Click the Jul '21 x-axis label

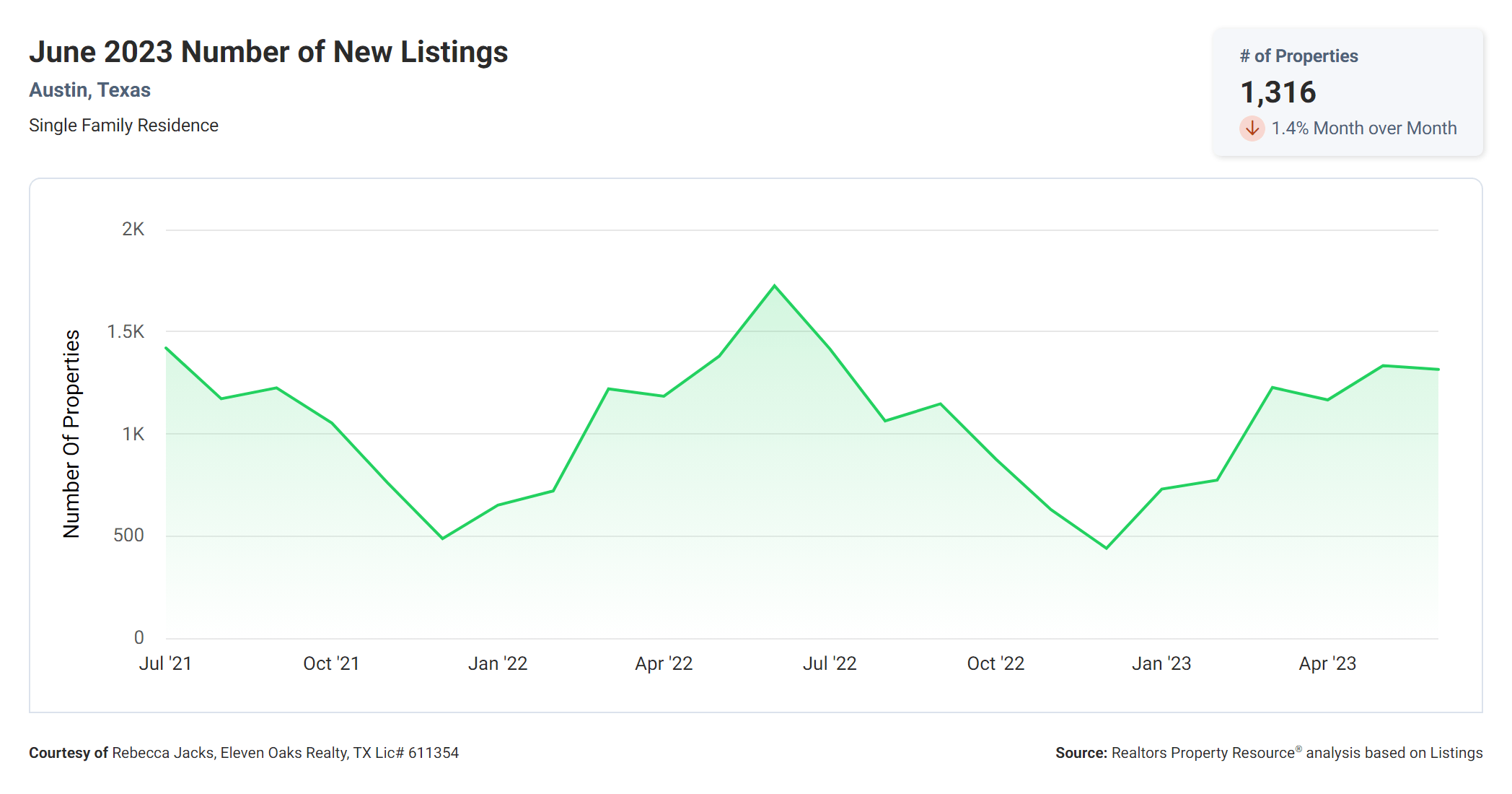(165, 663)
